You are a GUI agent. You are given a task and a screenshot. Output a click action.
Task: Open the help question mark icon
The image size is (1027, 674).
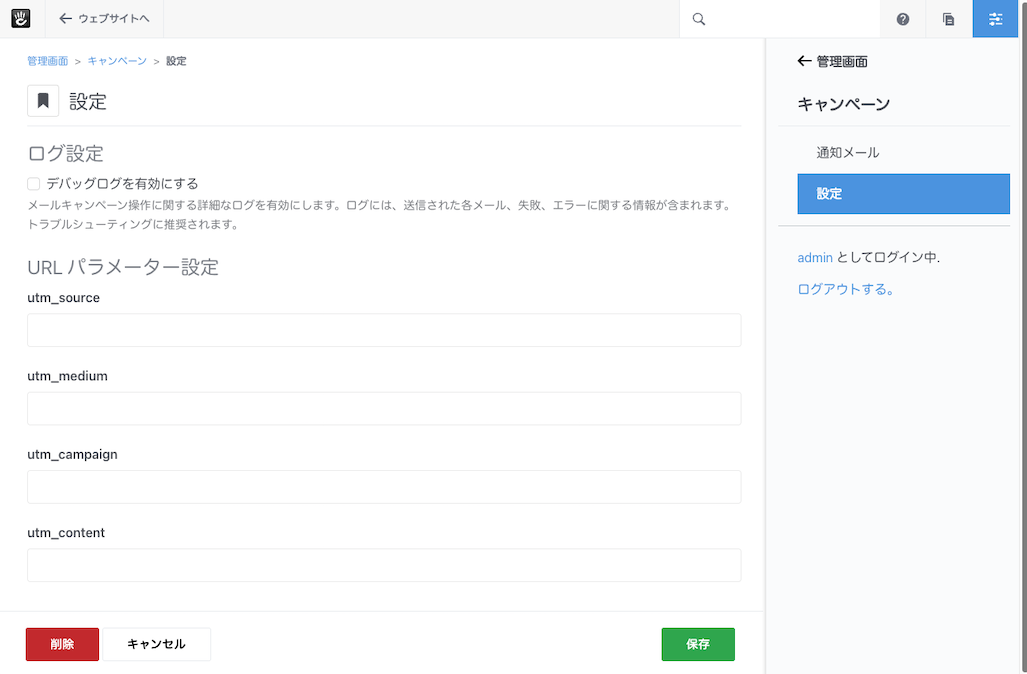[903, 19]
